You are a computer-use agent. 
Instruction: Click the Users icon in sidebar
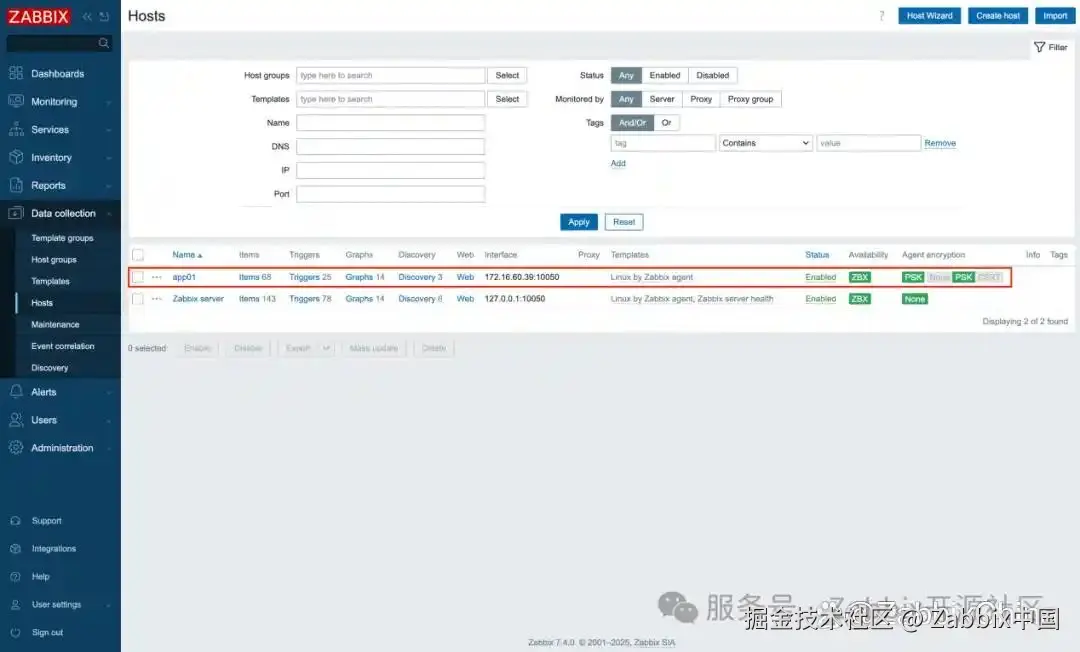pos(16,420)
